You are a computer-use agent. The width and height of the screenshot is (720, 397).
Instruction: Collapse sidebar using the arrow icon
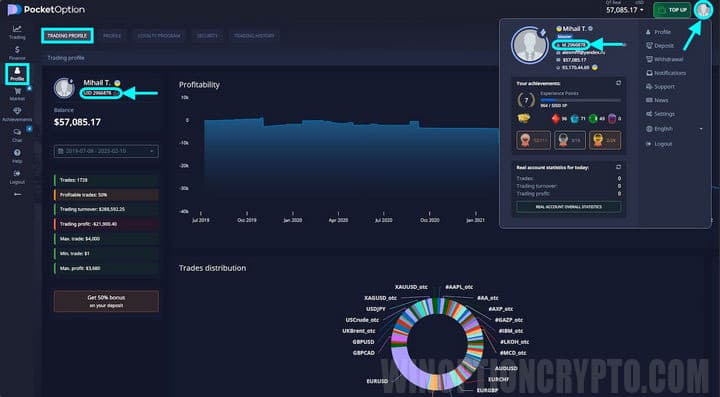[x=17, y=195]
